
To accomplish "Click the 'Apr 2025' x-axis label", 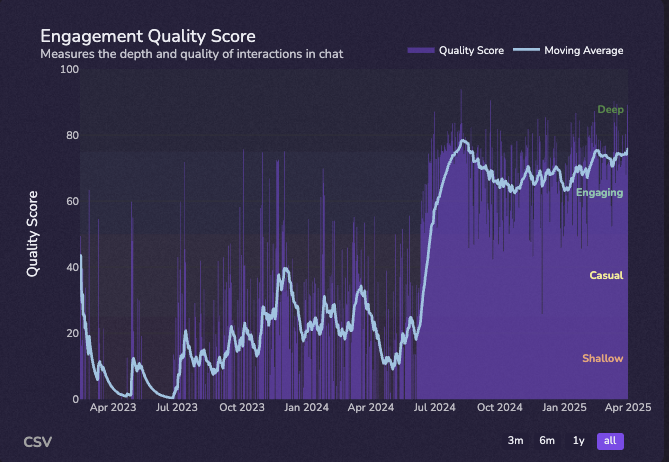I will click(x=628, y=407).
